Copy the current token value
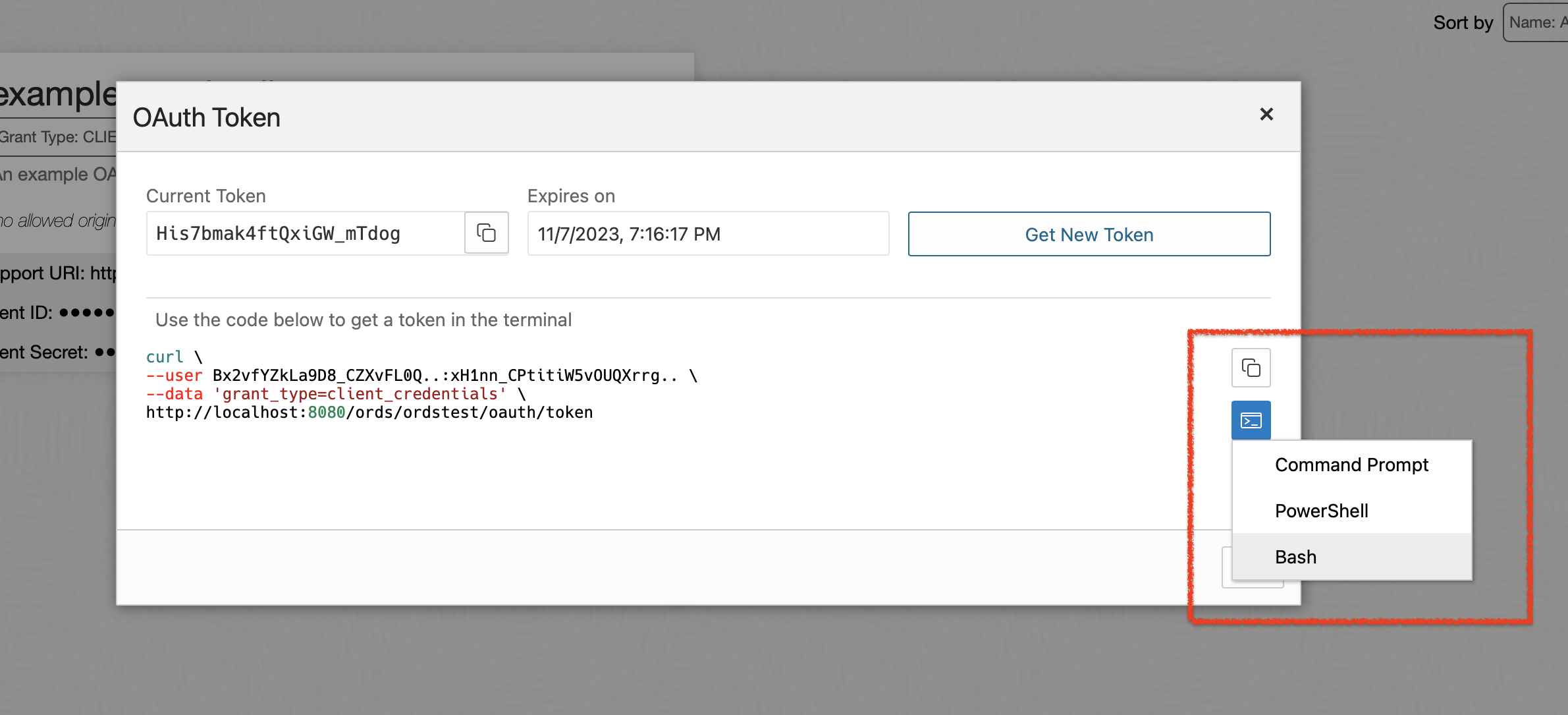This screenshot has width=1568, height=715. tap(486, 233)
